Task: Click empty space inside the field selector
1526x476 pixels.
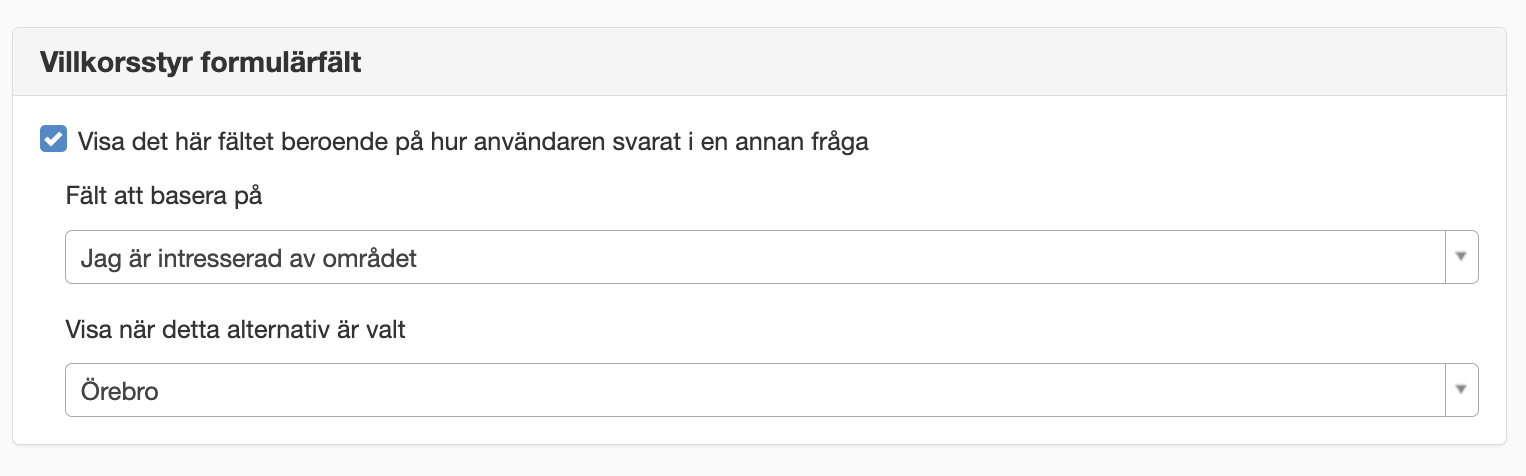Action: click(930, 257)
